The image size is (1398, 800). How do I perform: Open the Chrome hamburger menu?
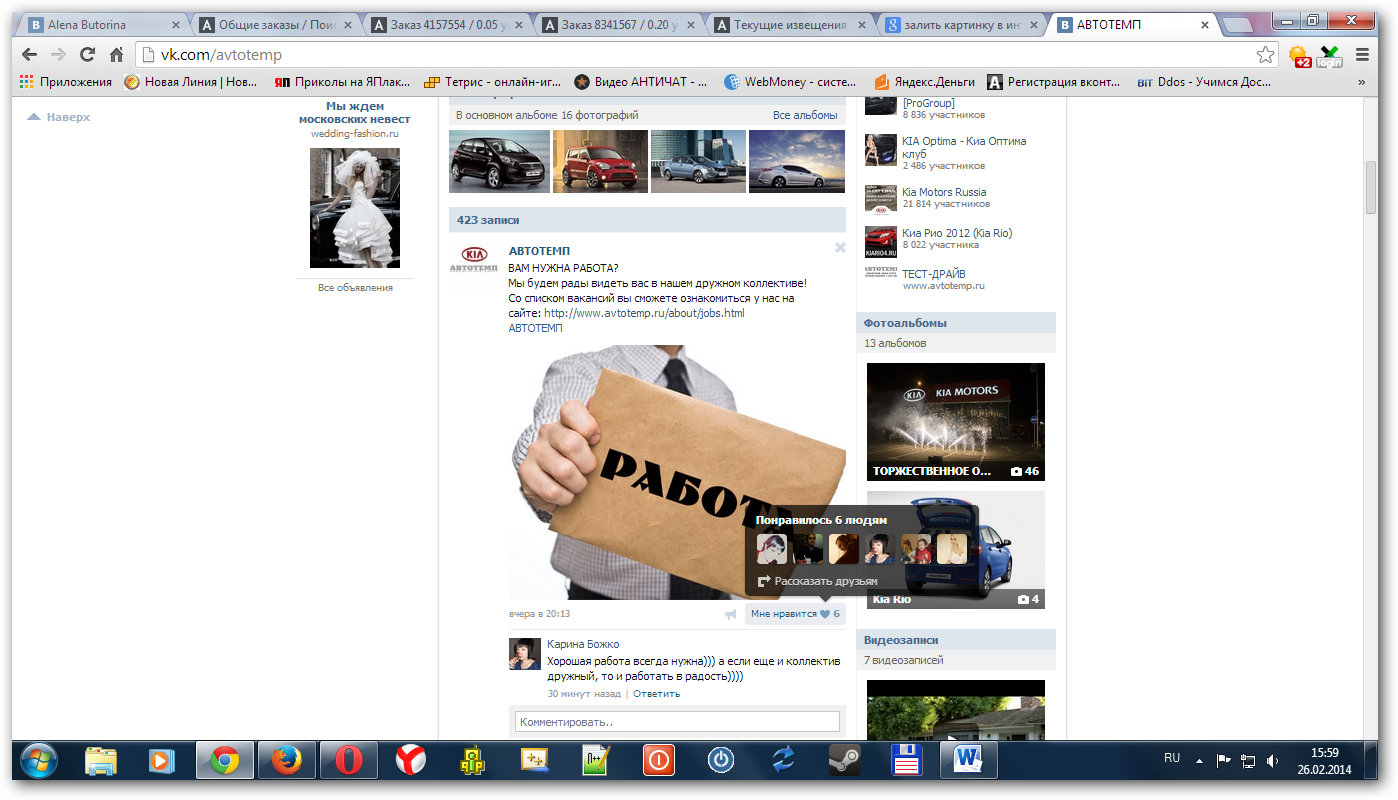pos(1362,55)
